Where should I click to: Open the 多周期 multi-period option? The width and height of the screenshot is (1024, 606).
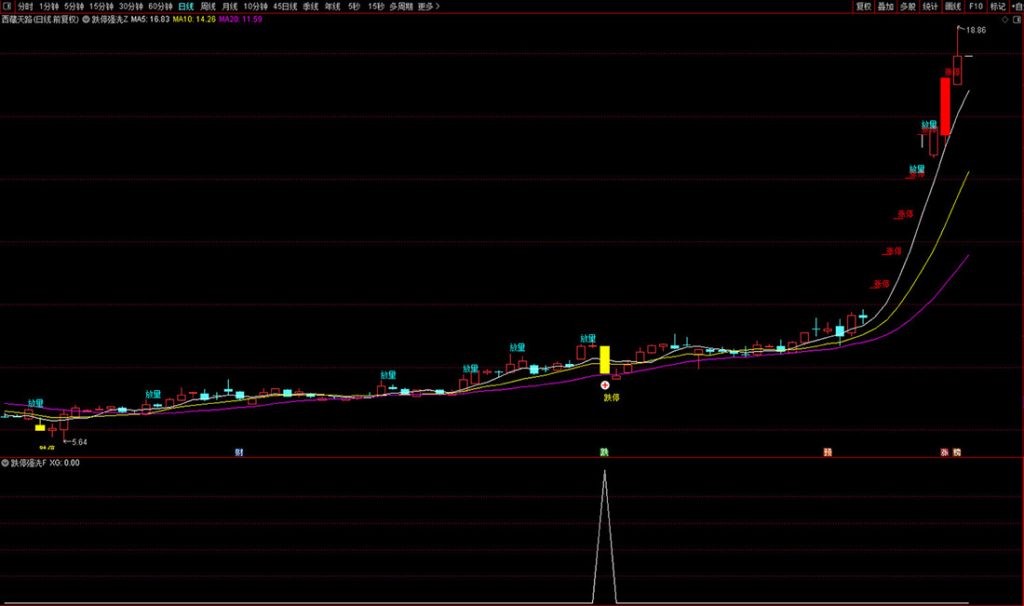pos(401,6)
